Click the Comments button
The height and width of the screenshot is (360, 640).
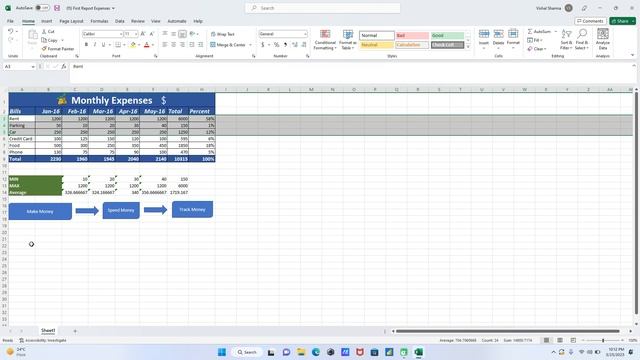click(x=590, y=21)
